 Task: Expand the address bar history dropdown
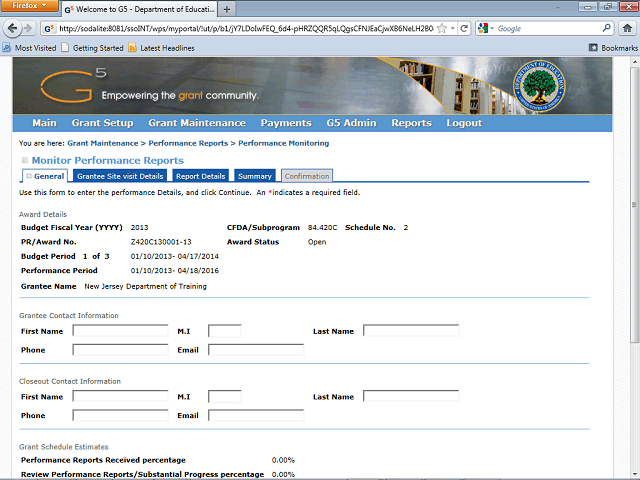452,28
